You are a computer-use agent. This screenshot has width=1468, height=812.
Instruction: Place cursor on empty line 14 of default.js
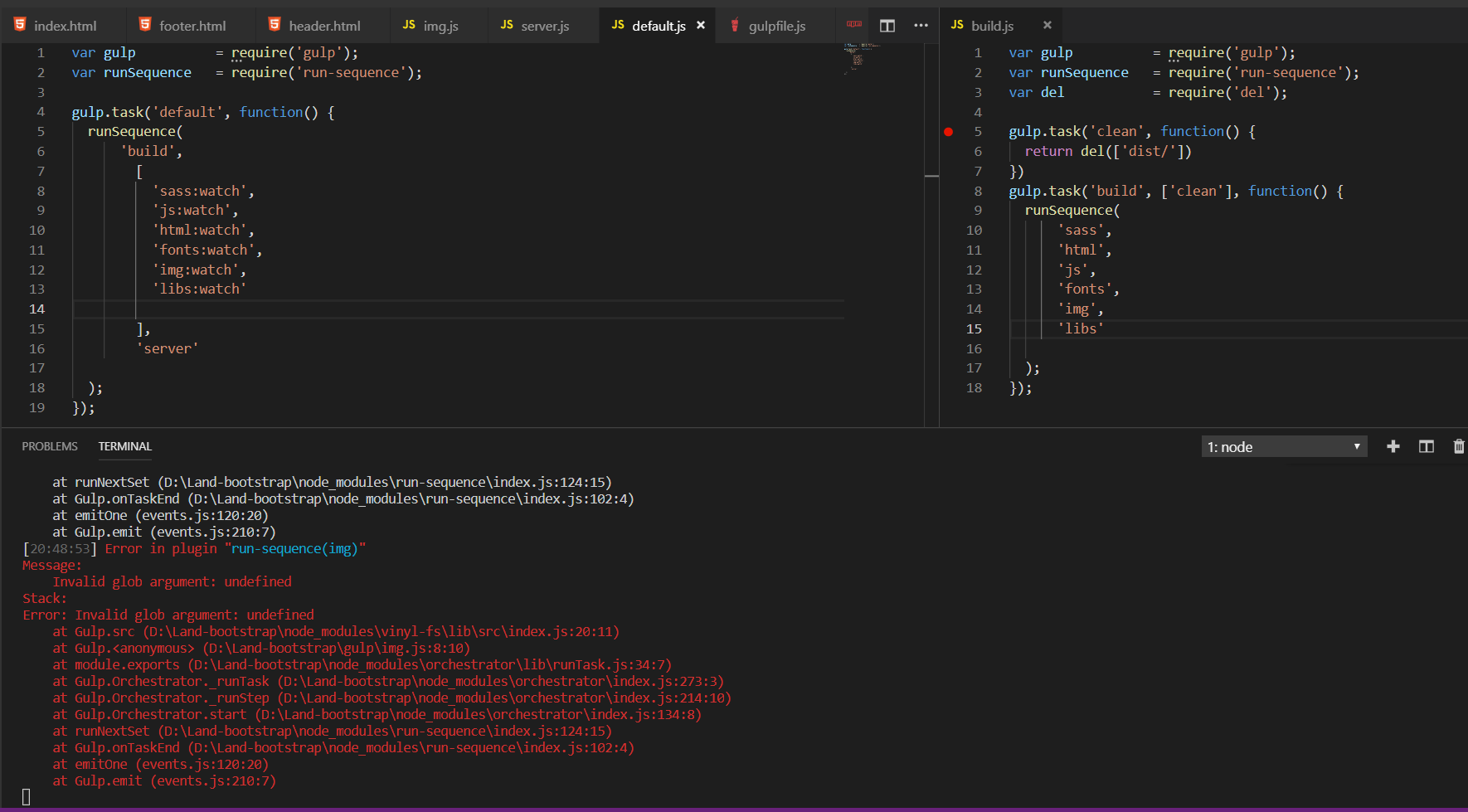pyautogui.click(x=458, y=309)
